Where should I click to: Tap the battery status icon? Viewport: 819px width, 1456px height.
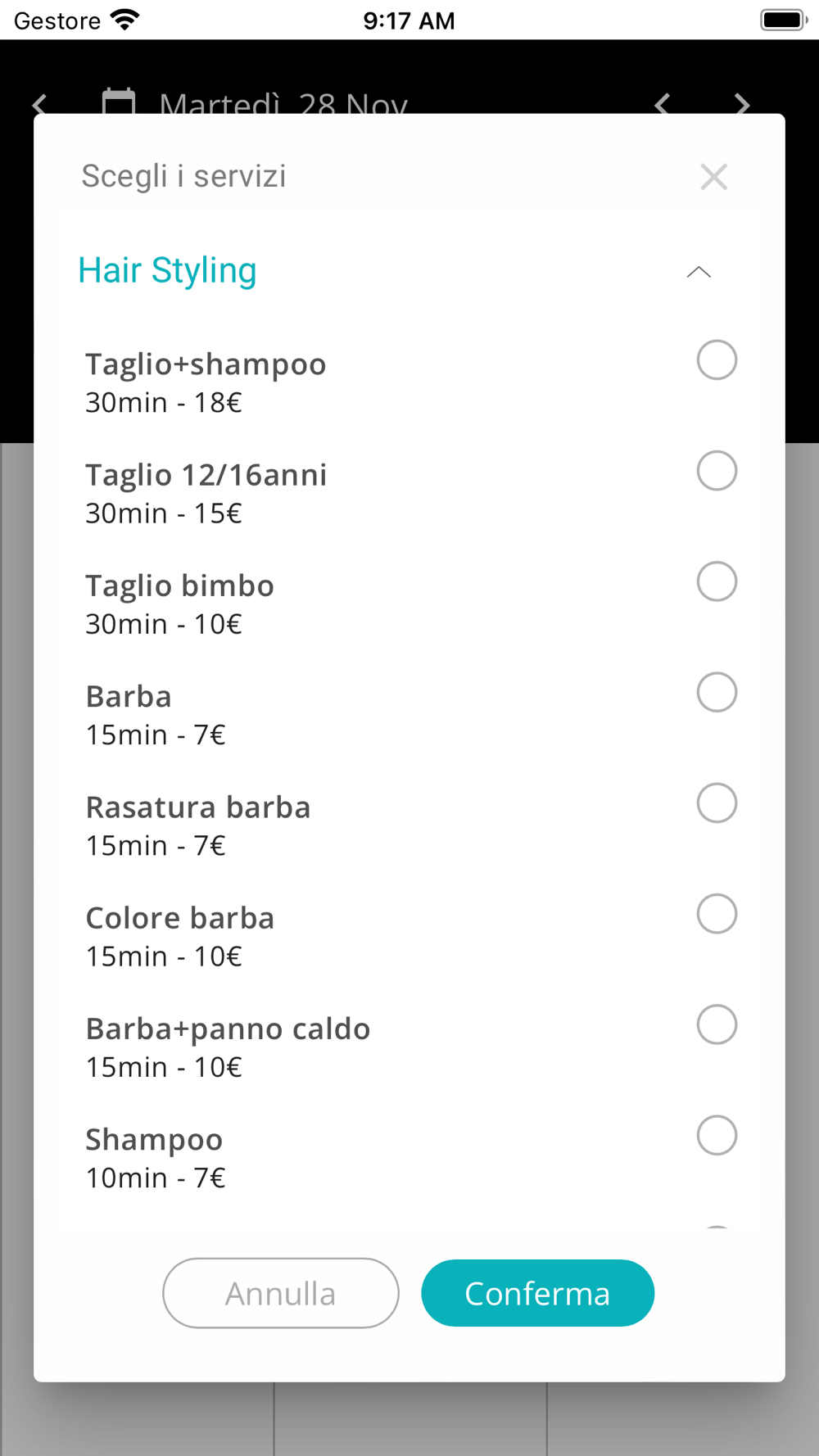pyautogui.click(x=784, y=20)
